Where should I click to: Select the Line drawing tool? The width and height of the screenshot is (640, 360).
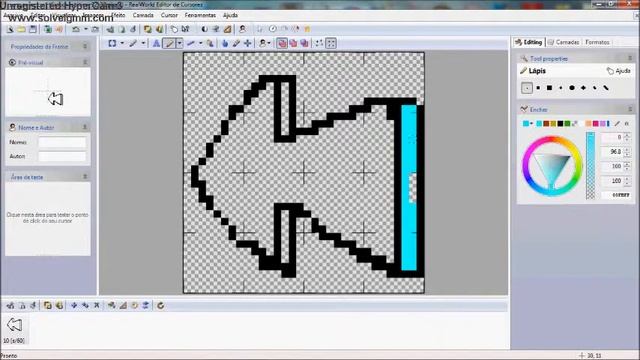pos(191,43)
